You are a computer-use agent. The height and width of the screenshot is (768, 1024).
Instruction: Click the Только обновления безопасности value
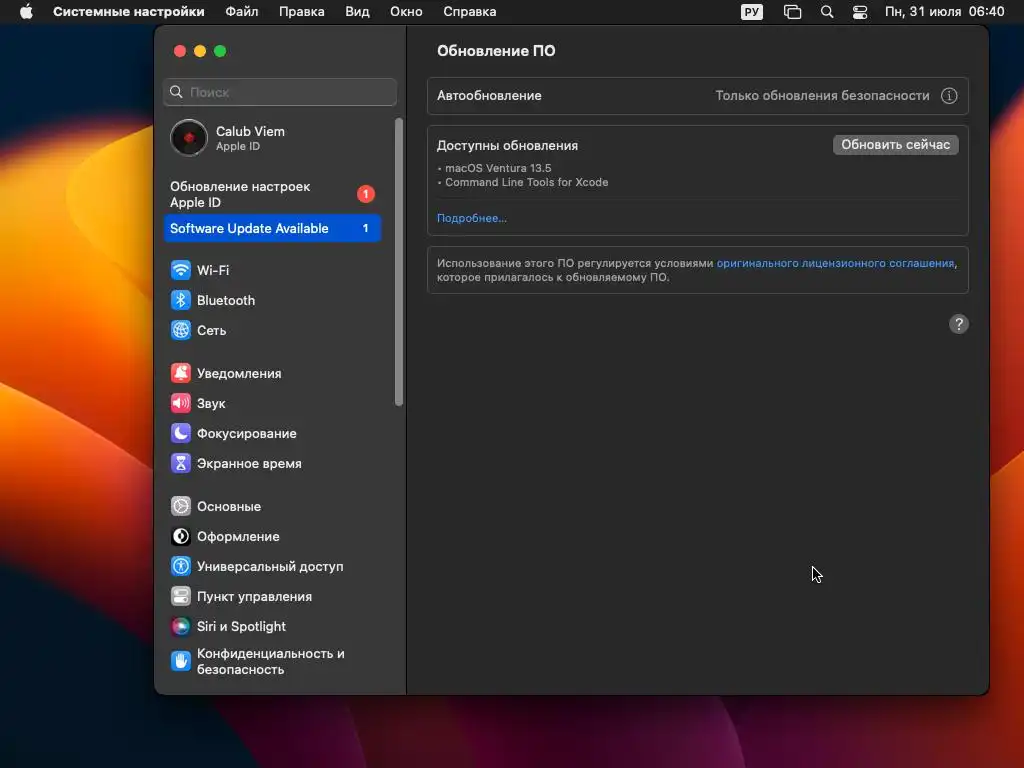[x=822, y=96]
